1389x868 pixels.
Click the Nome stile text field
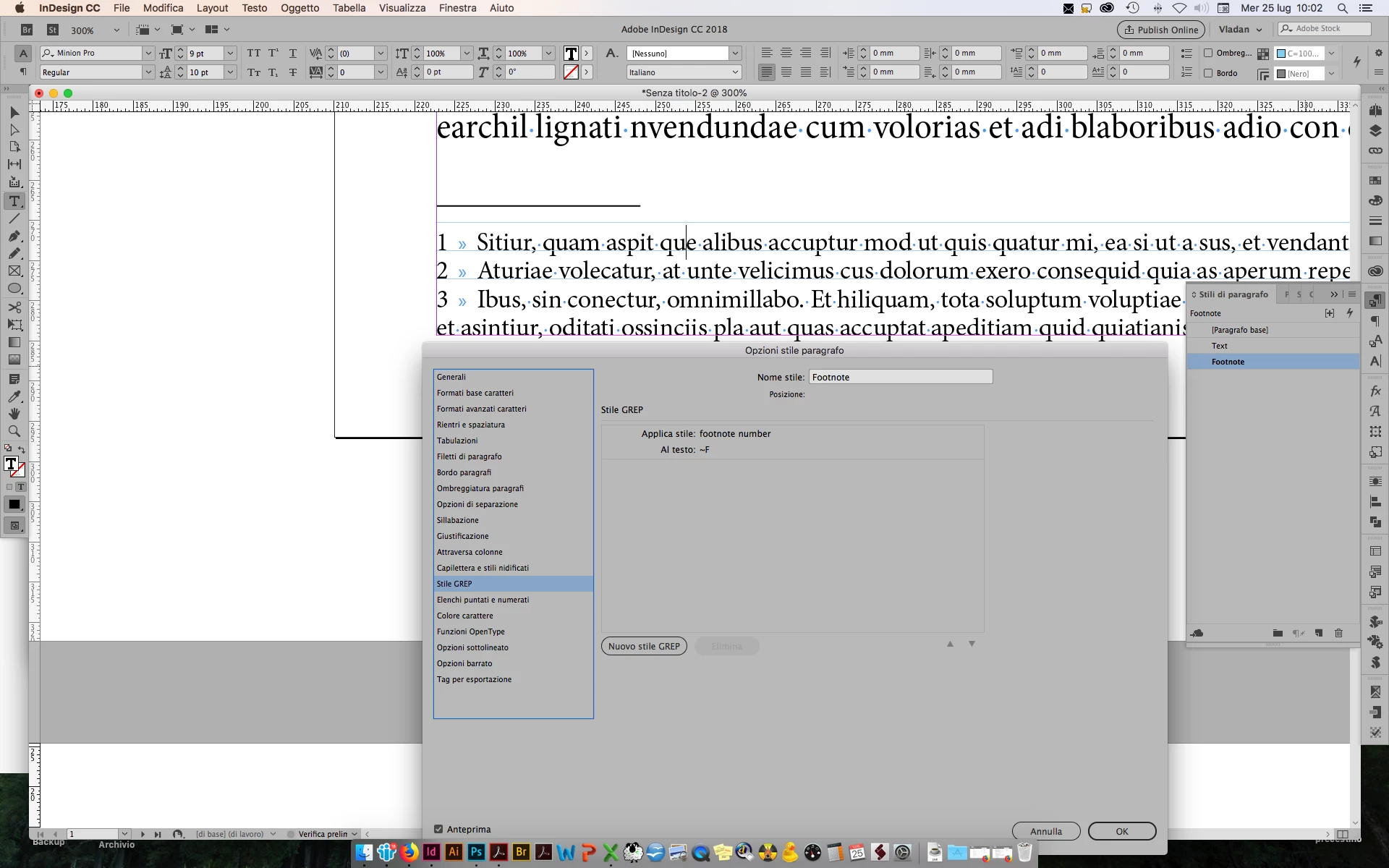pyautogui.click(x=900, y=377)
